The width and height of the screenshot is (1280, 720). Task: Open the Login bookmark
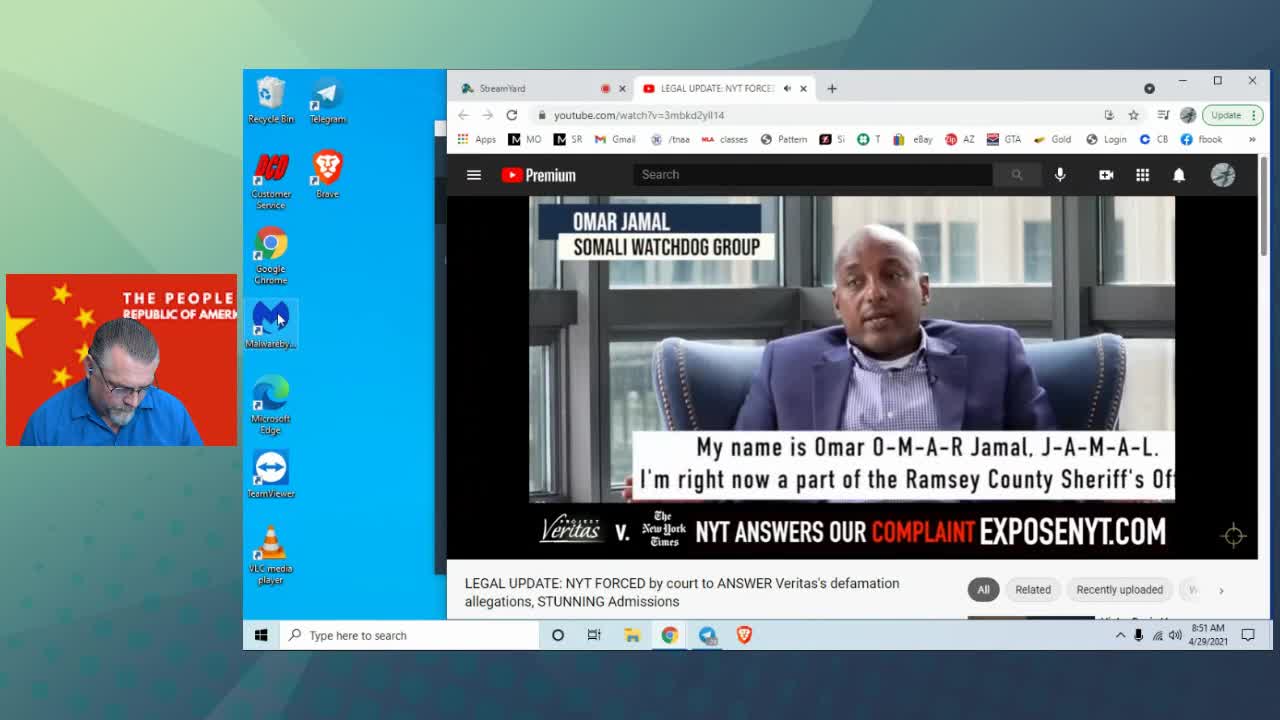click(x=1106, y=140)
